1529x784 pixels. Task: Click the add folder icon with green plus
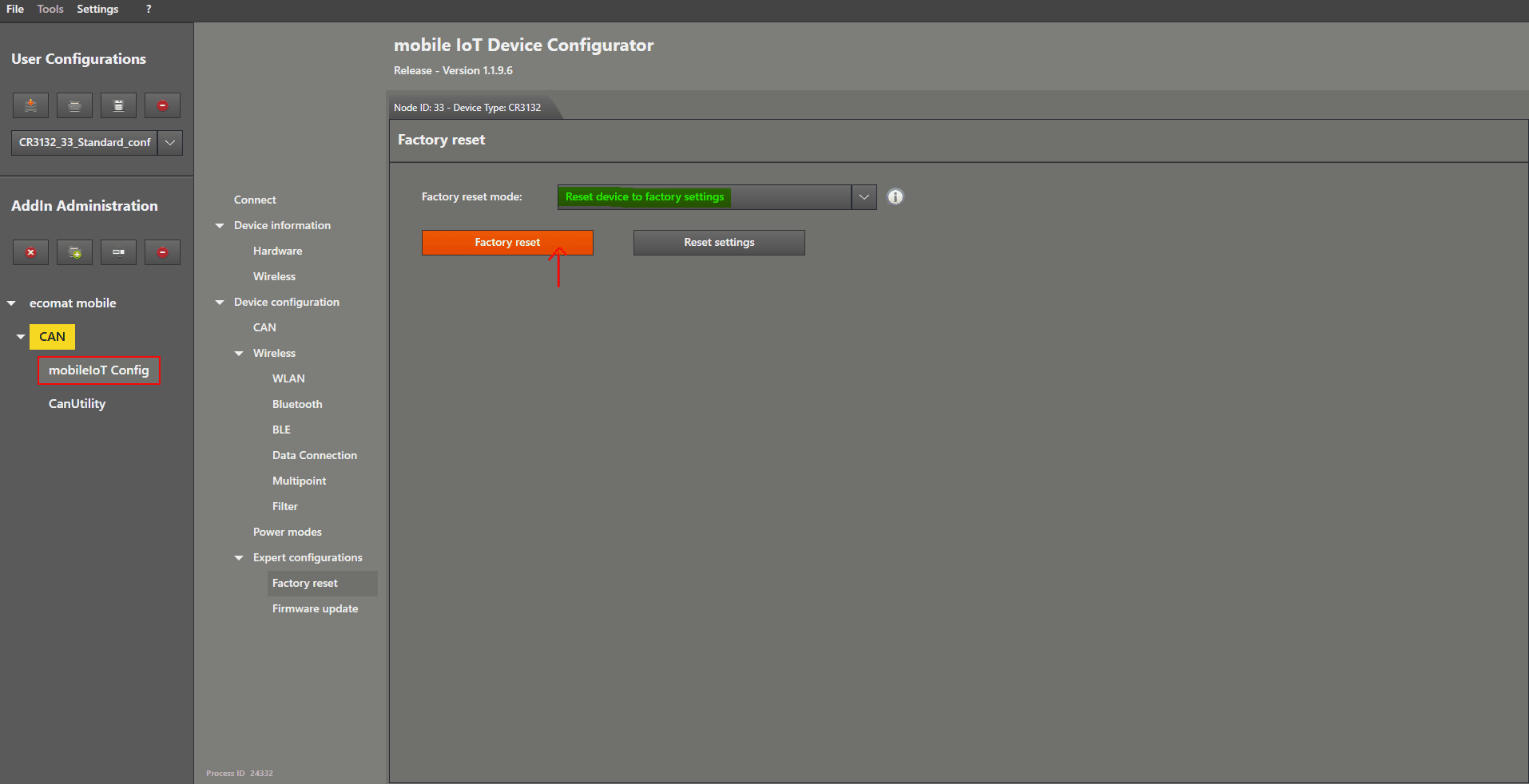pos(74,252)
